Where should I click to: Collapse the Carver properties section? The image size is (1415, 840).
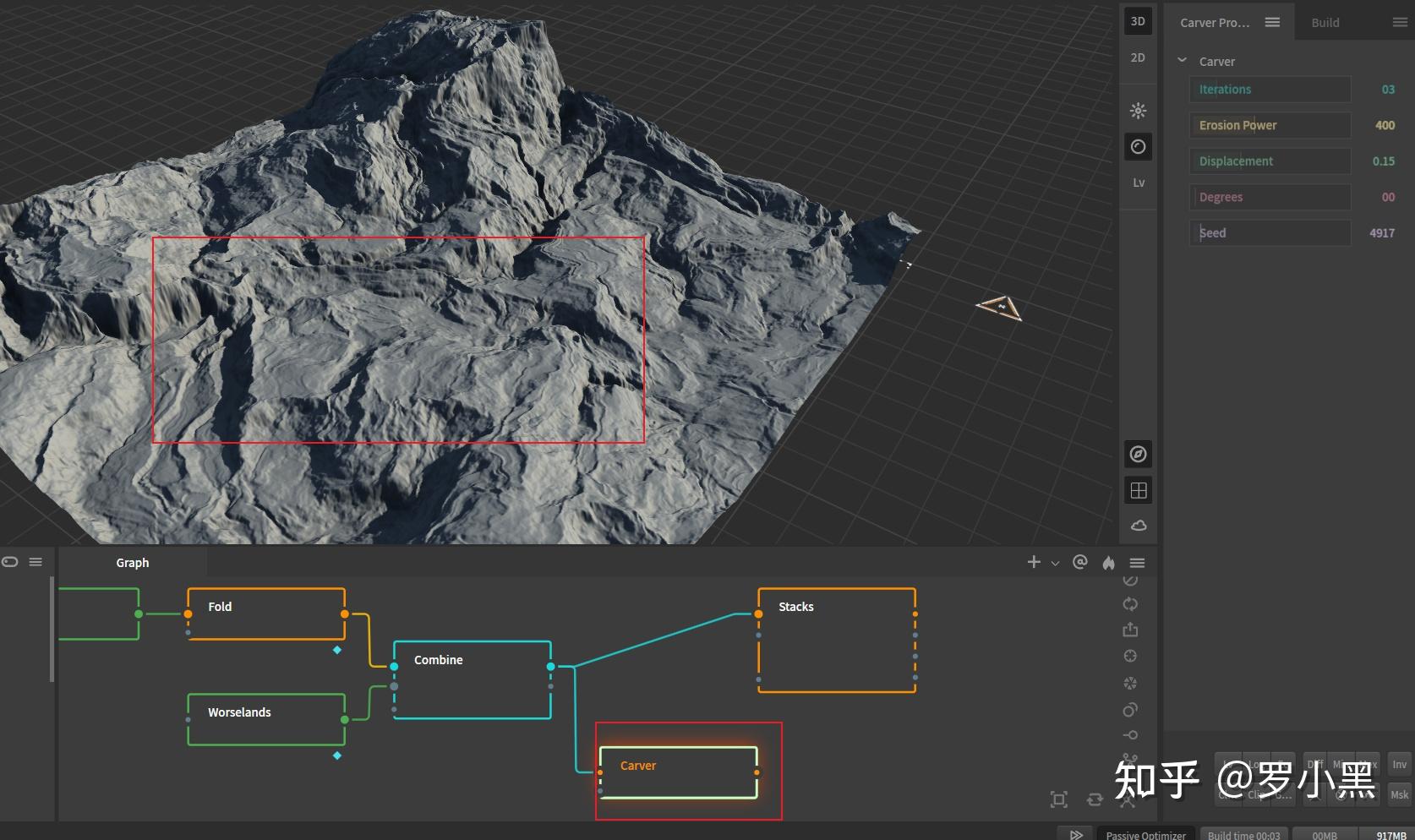(1183, 61)
